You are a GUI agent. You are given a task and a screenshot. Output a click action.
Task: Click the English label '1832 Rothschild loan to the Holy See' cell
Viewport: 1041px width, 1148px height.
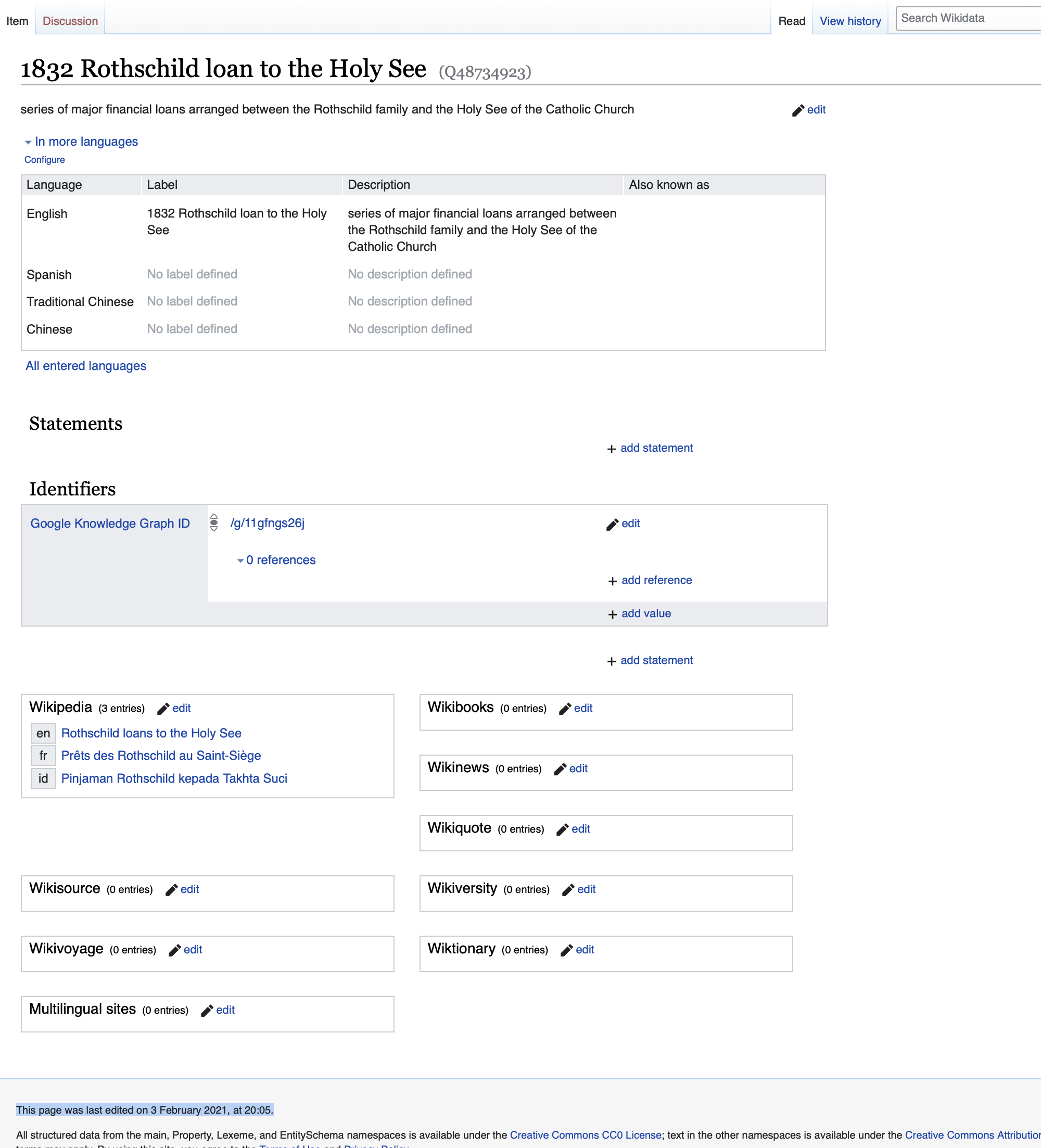point(237,222)
